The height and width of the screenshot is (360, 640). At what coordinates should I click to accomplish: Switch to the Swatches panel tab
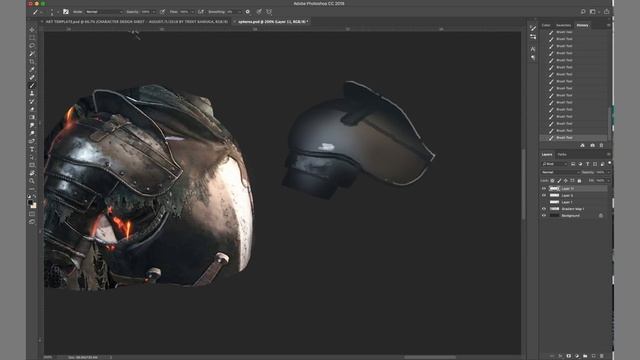pos(563,25)
